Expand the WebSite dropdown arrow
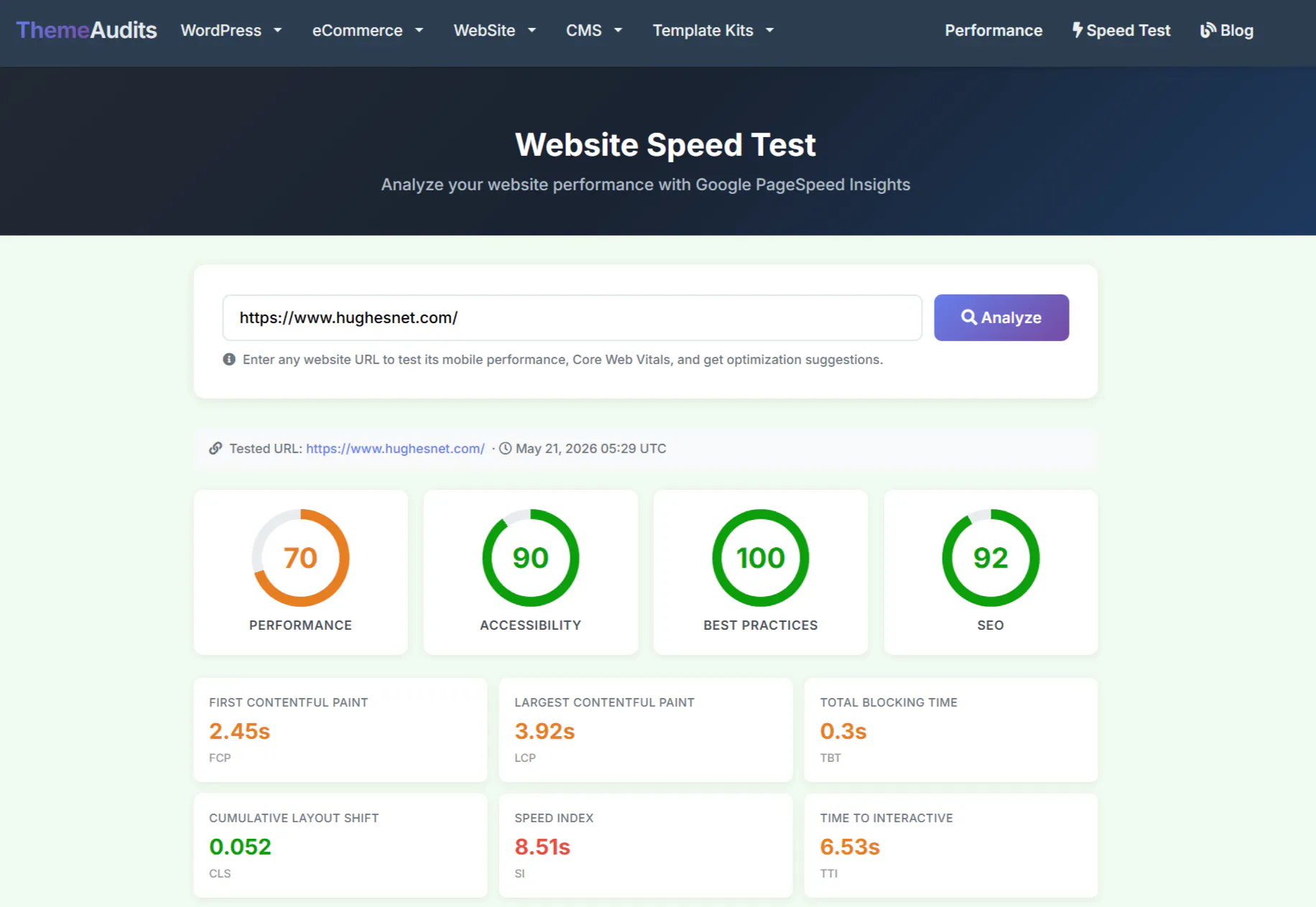The width and height of the screenshot is (1316, 907). (532, 30)
